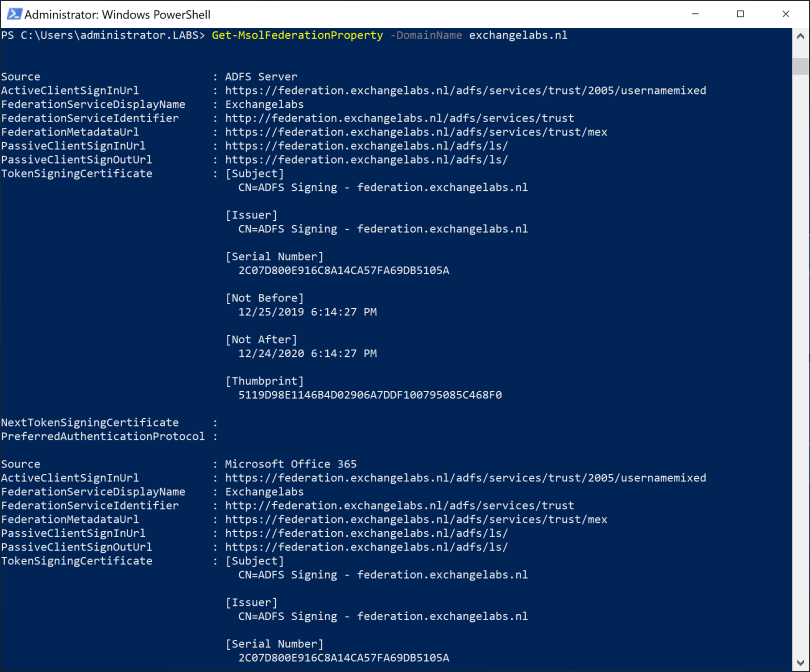Image resolution: width=810 pixels, height=672 pixels.
Task: Click the PS C:\Users\administrator.LABS prompt
Action: point(104,35)
